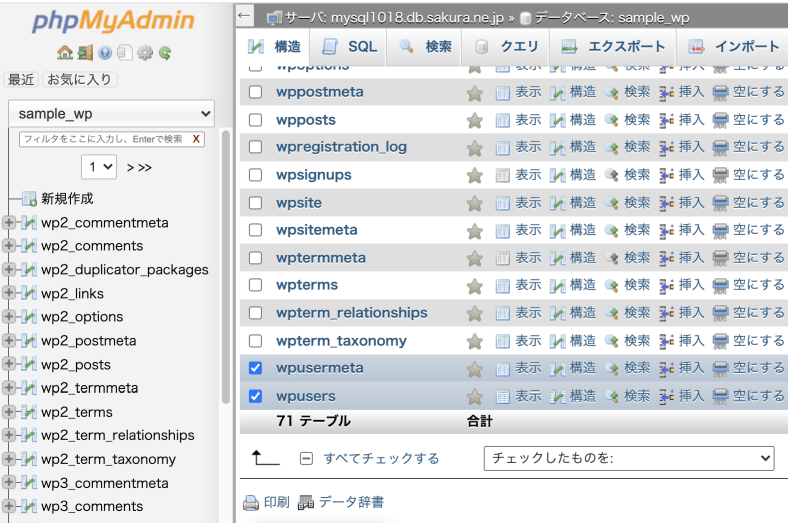This screenshot has width=788, height=523.
Task: Switch to 構造 tab
Action: point(274,47)
